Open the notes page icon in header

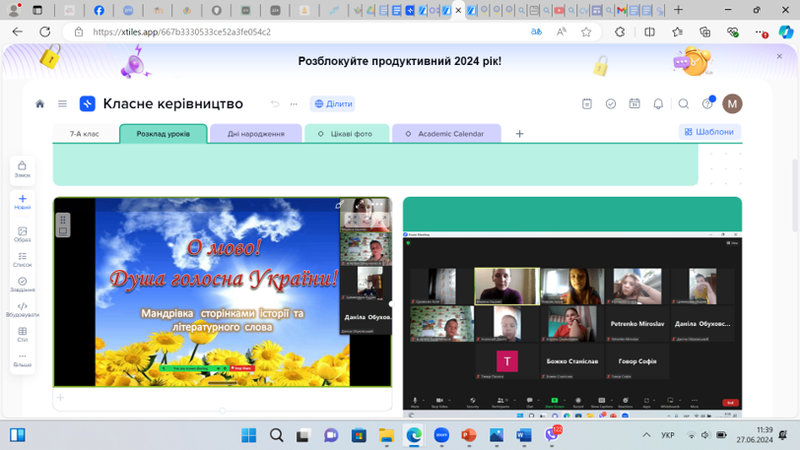point(587,104)
